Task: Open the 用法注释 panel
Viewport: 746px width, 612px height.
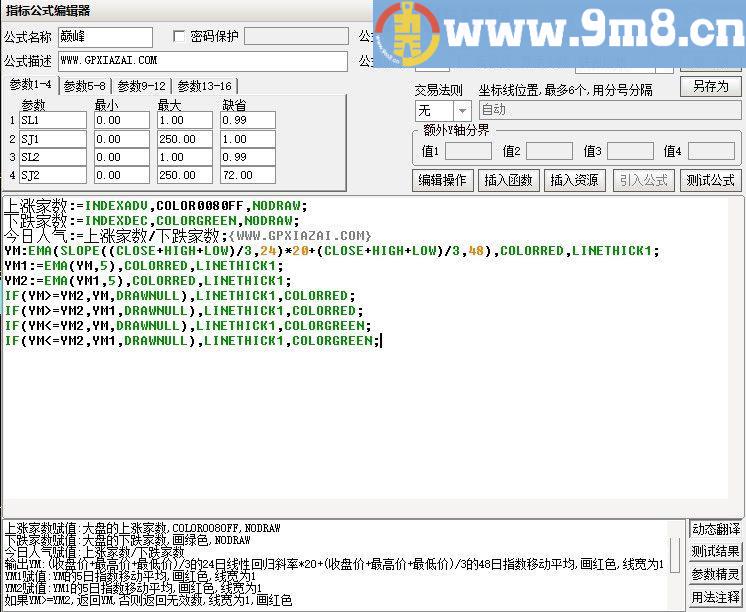Action: click(x=716, y=598)
